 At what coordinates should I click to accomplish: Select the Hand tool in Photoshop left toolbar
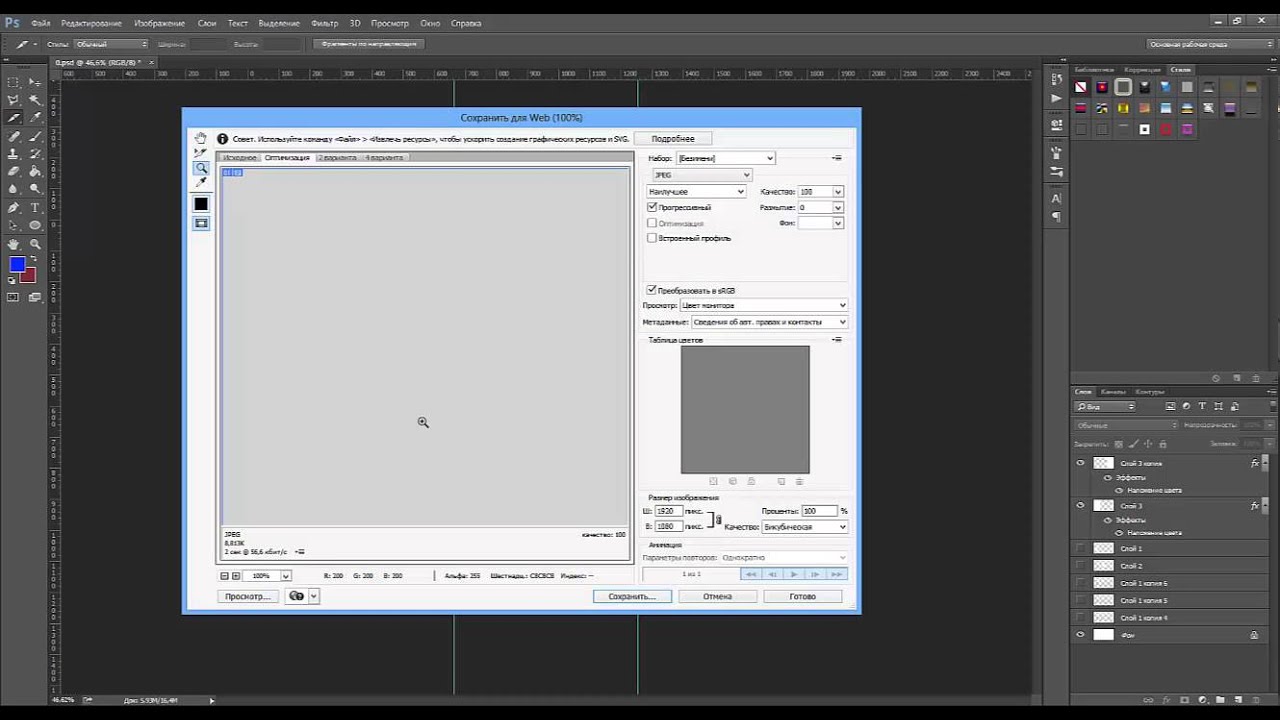point(13,244)
